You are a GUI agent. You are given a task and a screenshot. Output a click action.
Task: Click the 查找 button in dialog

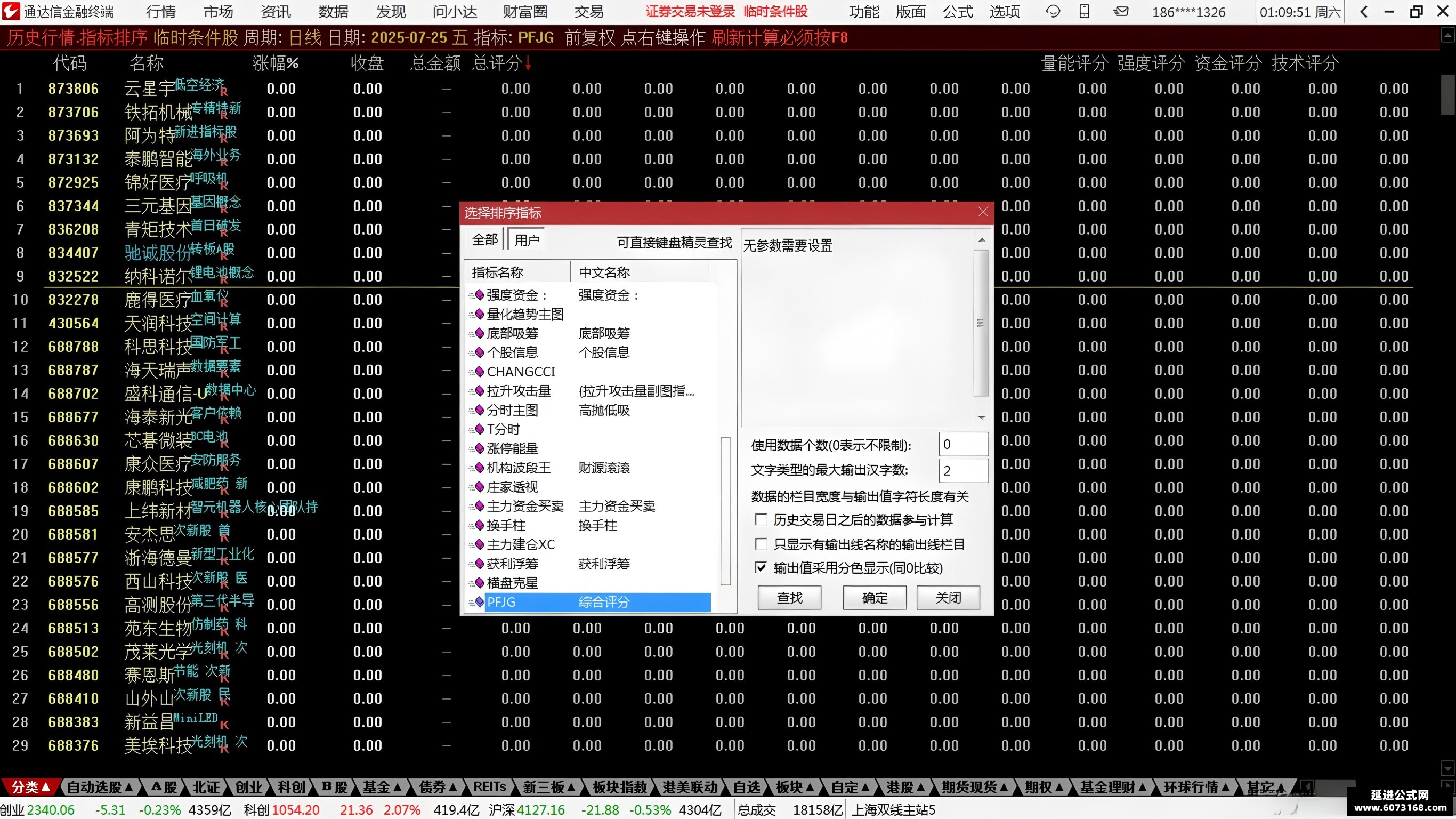(789, 598)
